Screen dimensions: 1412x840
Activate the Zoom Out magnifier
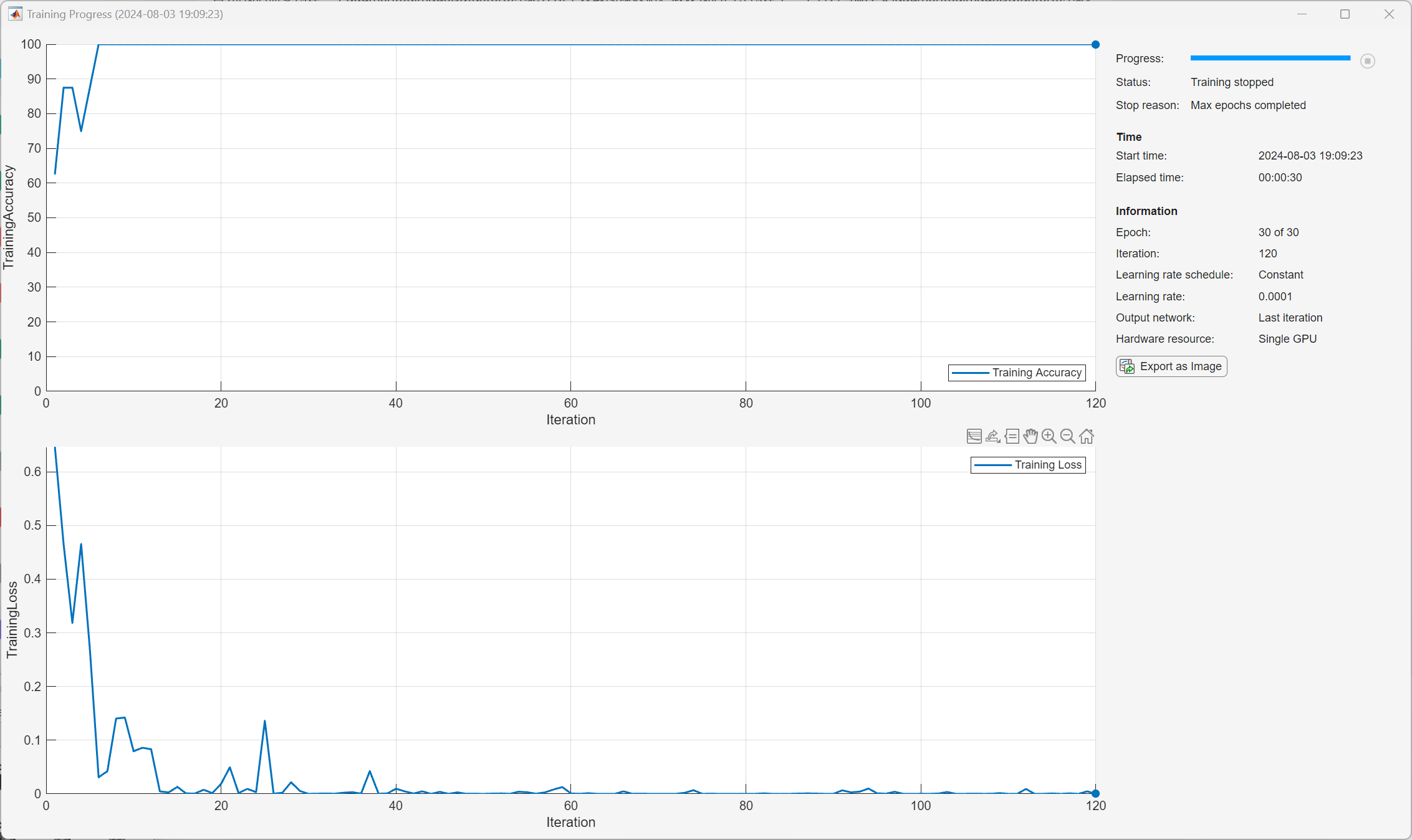[1068, 436]
